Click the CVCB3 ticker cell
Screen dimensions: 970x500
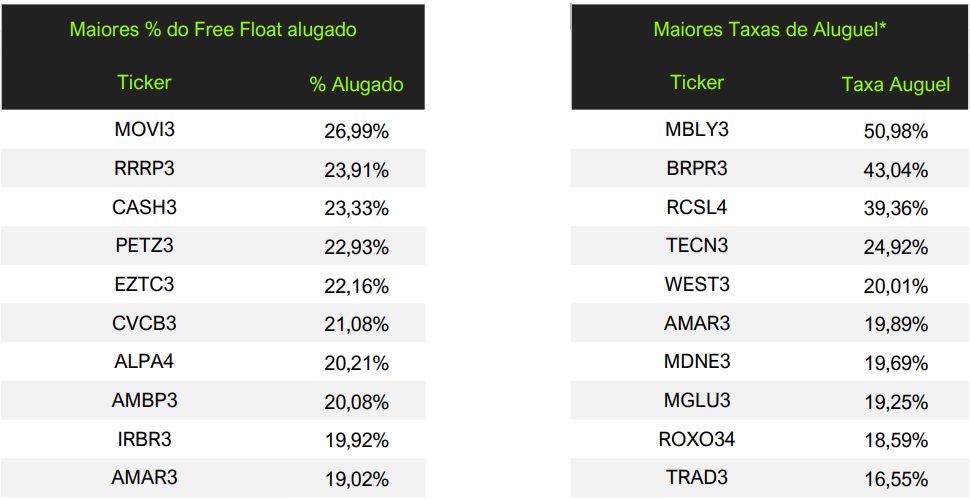pyautogui.click(x=145, y=324)
